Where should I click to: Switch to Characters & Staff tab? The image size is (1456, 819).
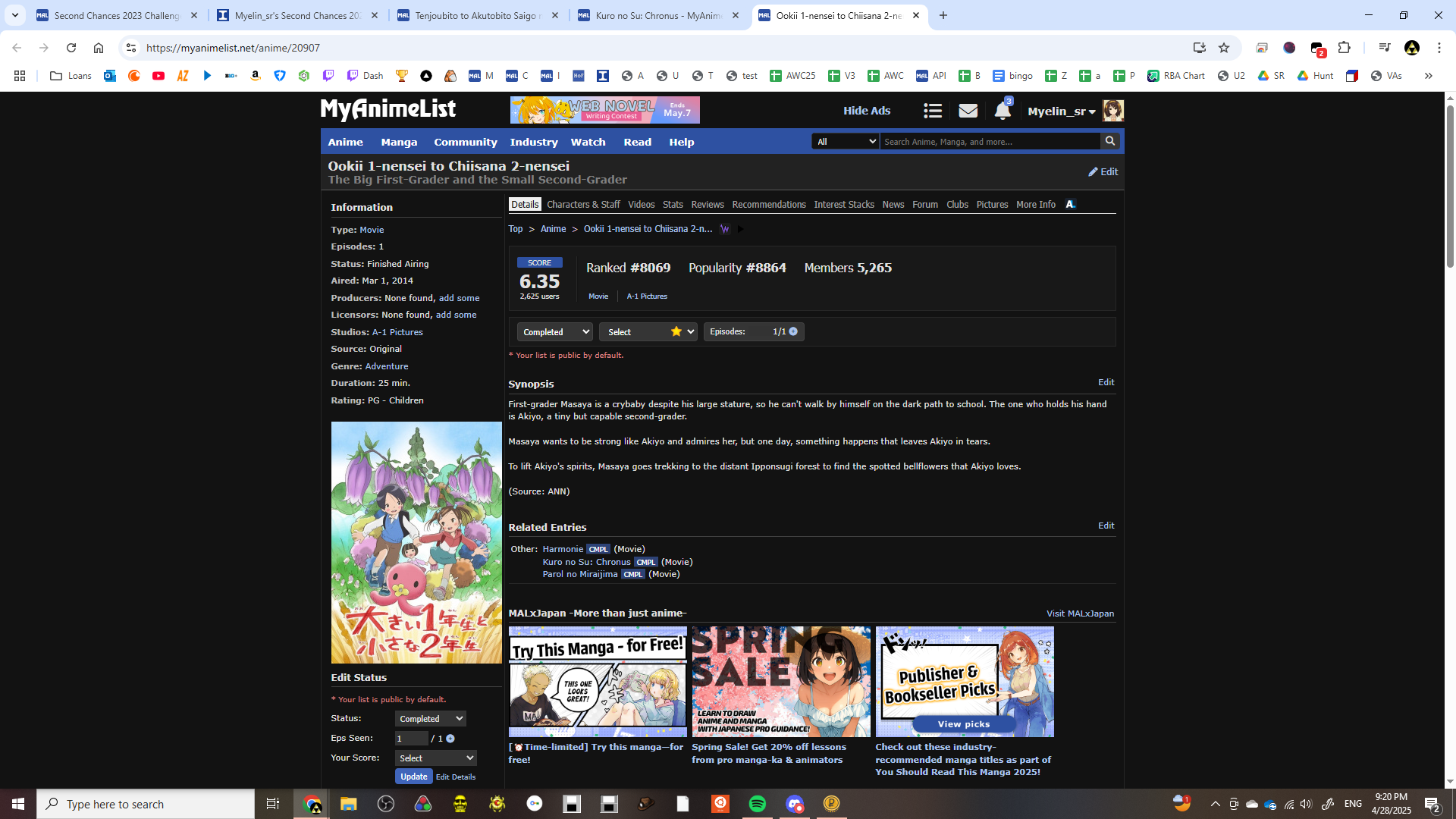[x=583, y=205]
